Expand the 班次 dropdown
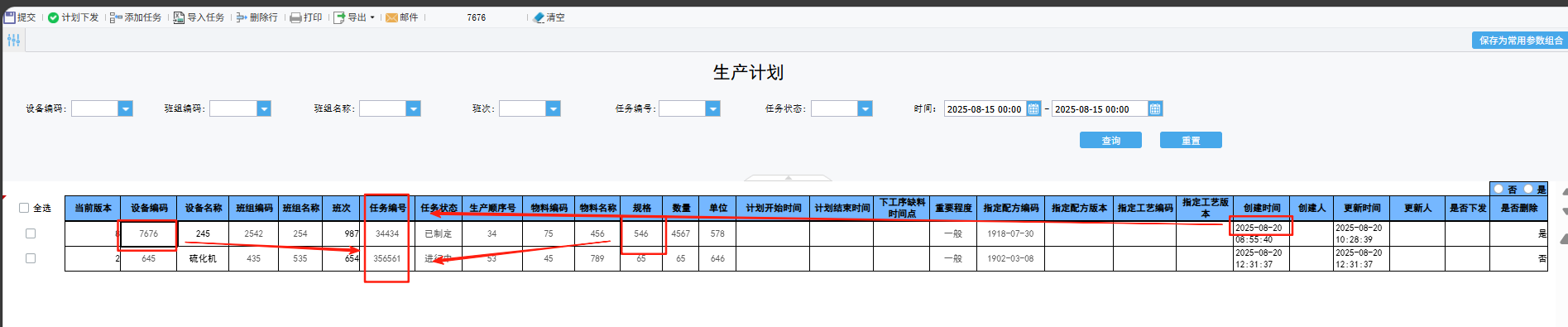 (554, 108)
